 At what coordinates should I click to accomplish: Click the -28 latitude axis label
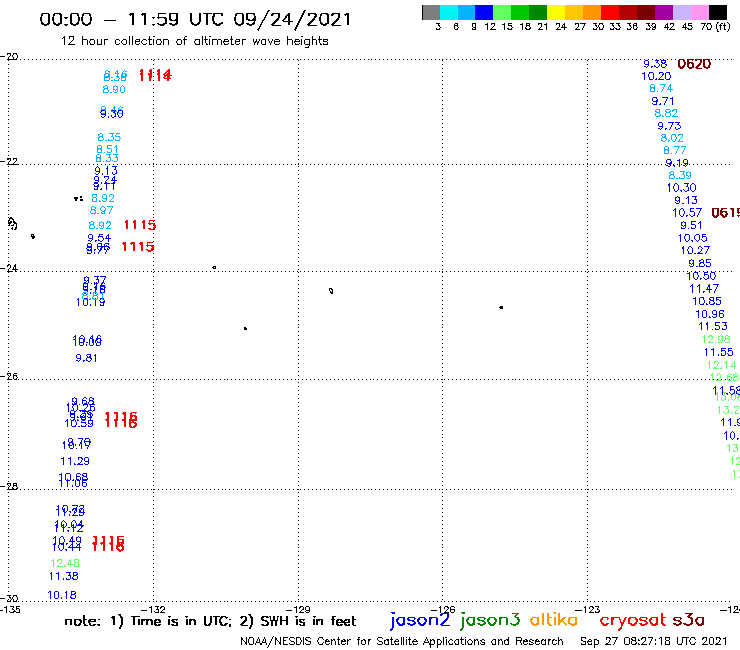(9, 486)
